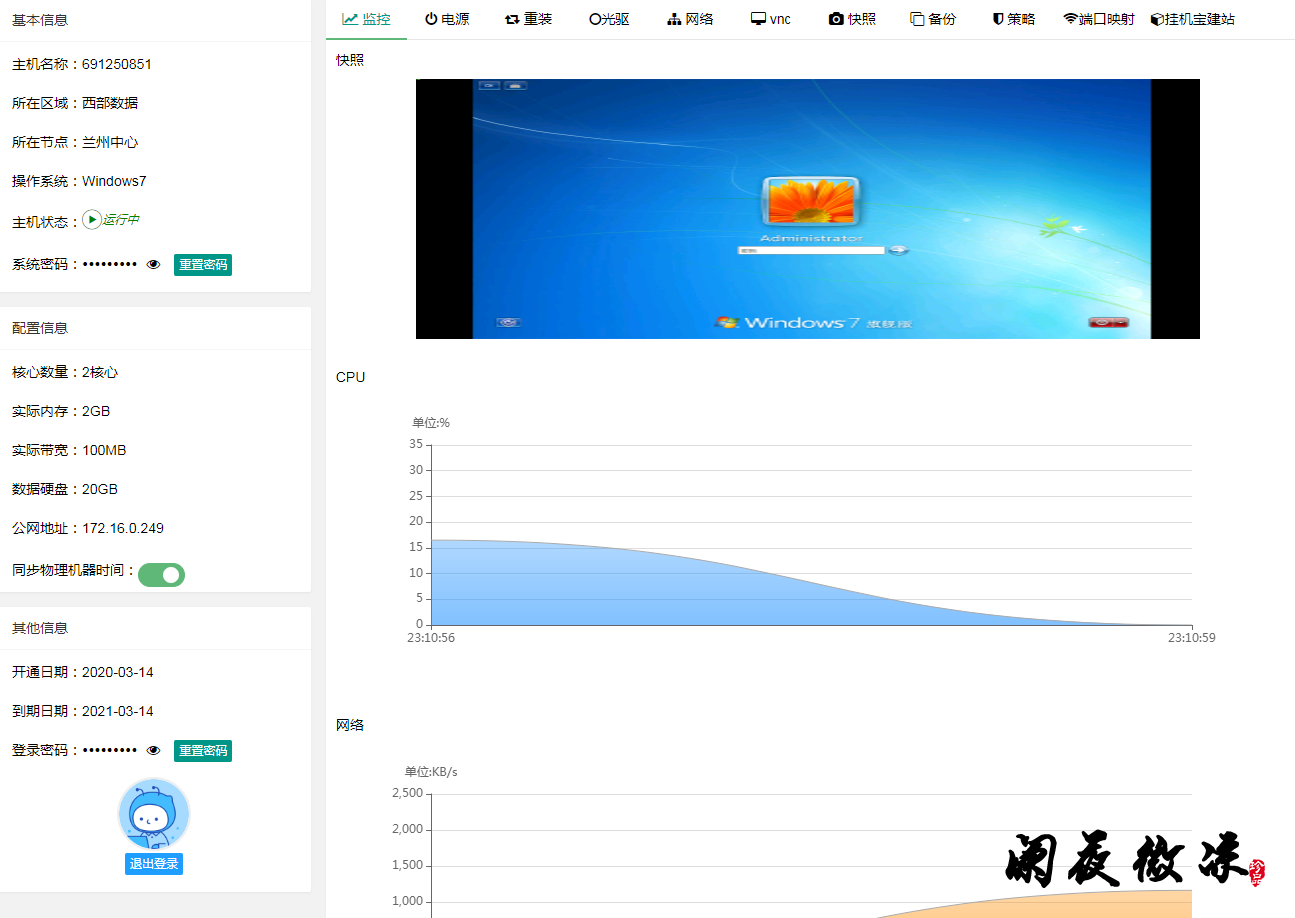This screenshot has width=1295, height=918.
Task: Click the Windows 7 snapshot preview image
Action: 806,209
